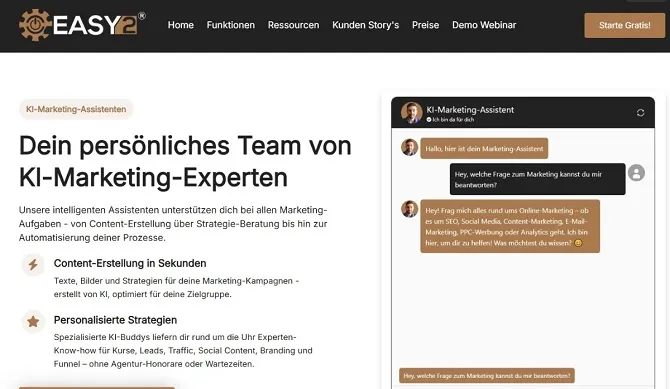Click the smiley emoji in assistant reply
The width and height of the screenshot is (670, 389).
click(578, 243)
